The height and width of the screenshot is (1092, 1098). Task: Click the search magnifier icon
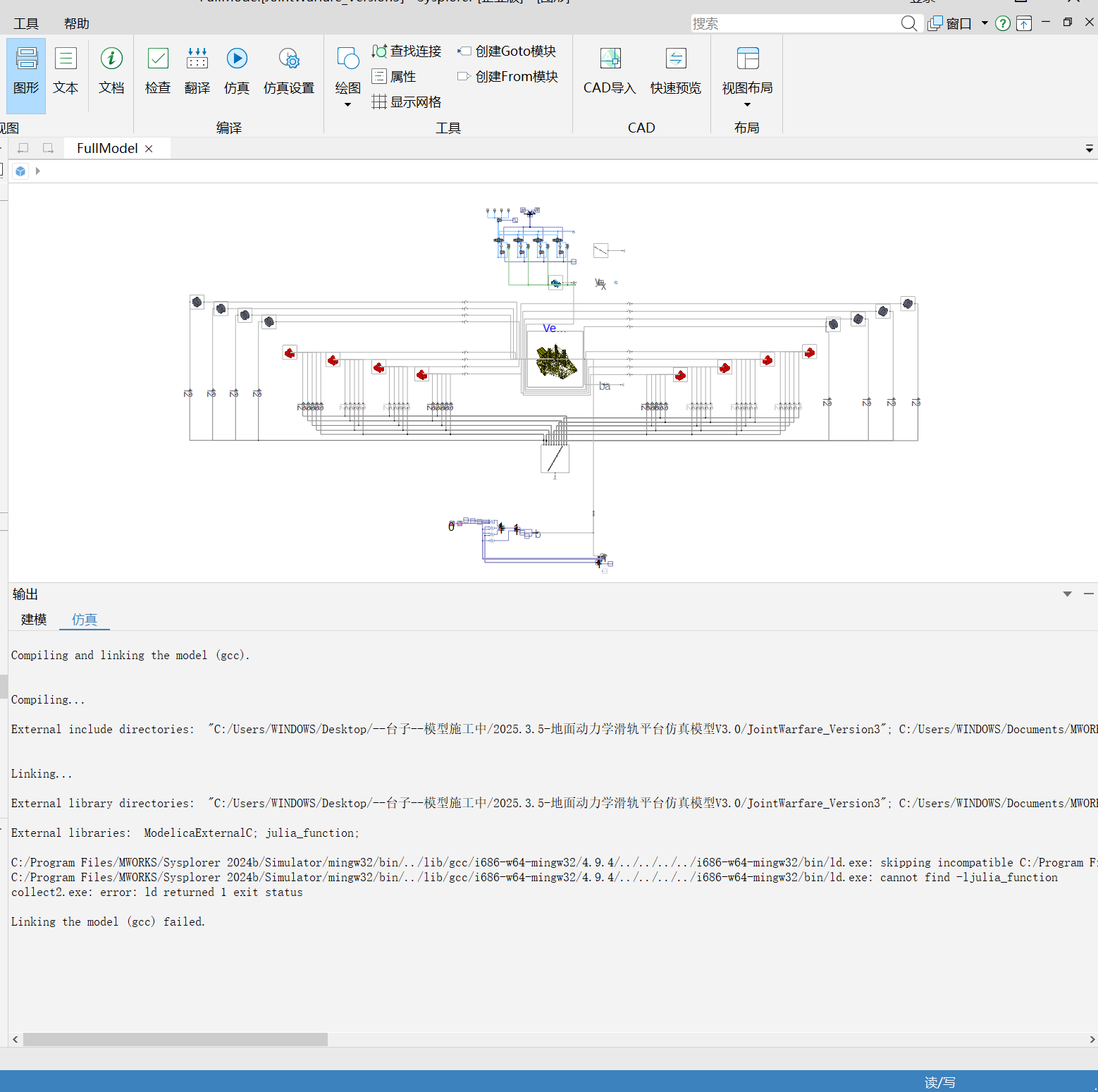[909, 23]
